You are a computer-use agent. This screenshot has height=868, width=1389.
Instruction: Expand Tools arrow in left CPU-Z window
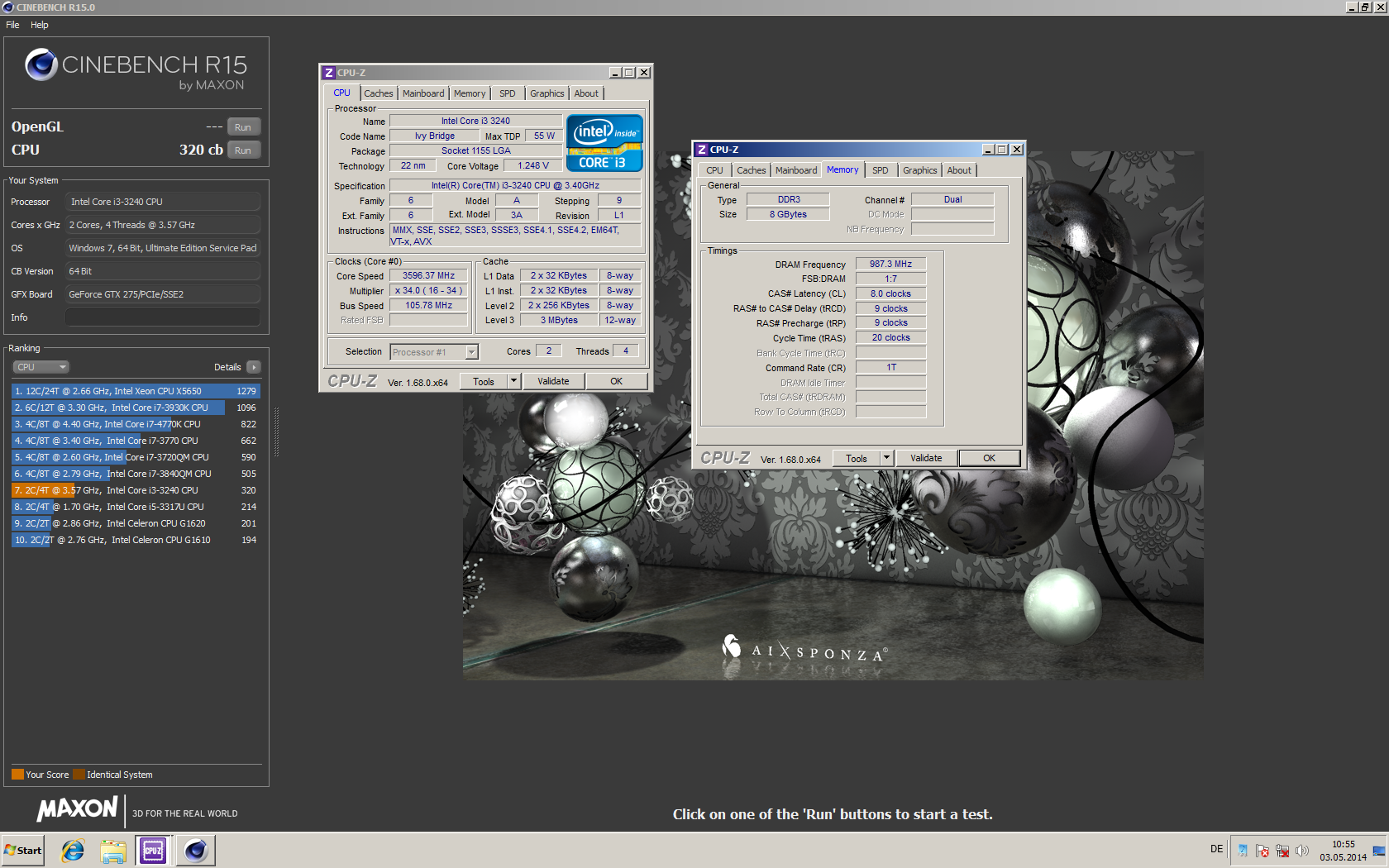click(513, 381)
